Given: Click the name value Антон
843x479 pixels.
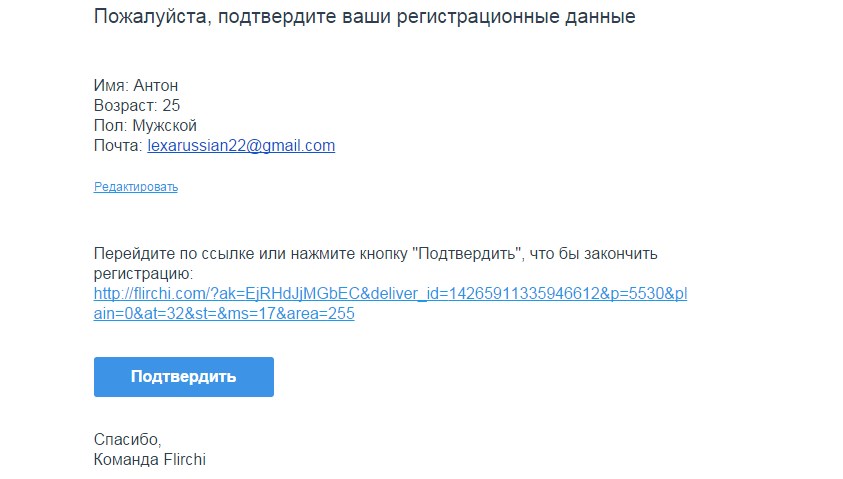Looking at the screenshot, I should click(155, 85).
